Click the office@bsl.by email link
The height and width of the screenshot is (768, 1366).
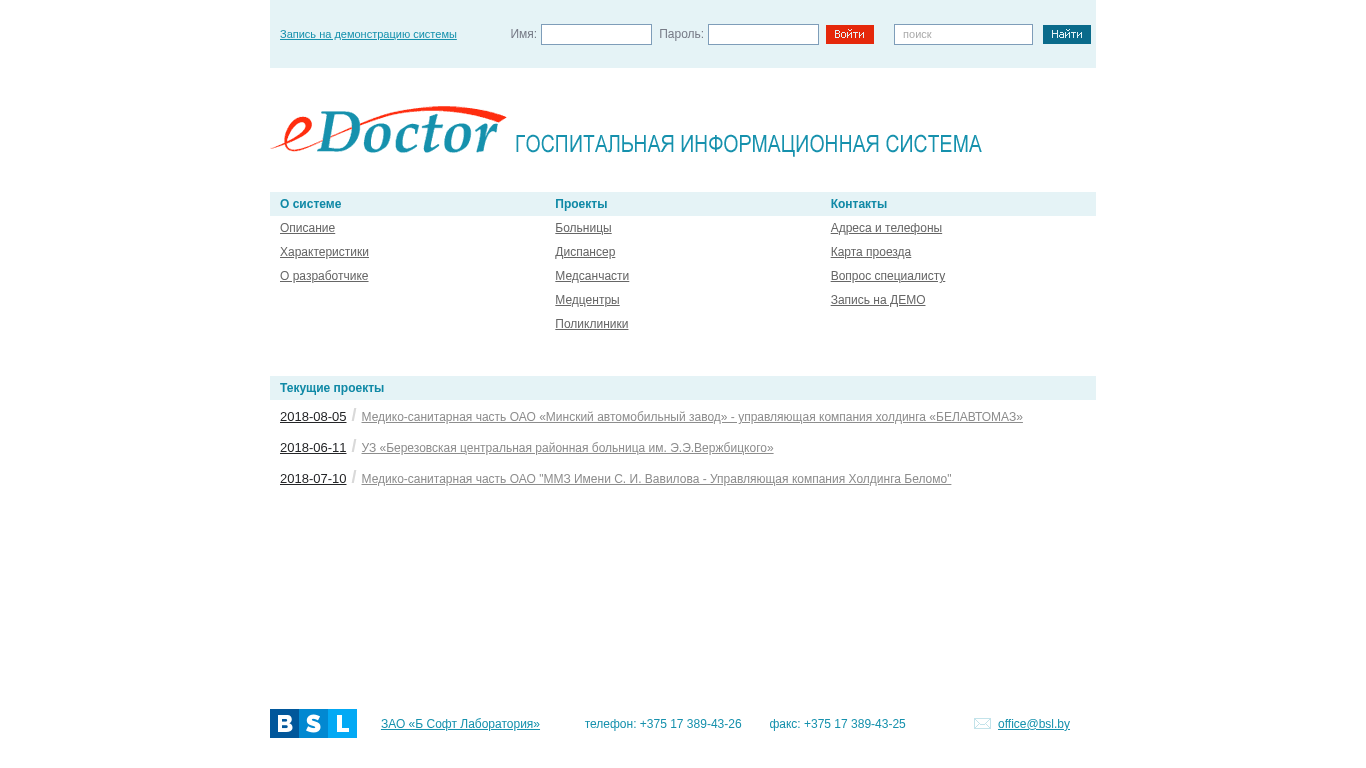pyautogui.click(x=1034, y=724)
